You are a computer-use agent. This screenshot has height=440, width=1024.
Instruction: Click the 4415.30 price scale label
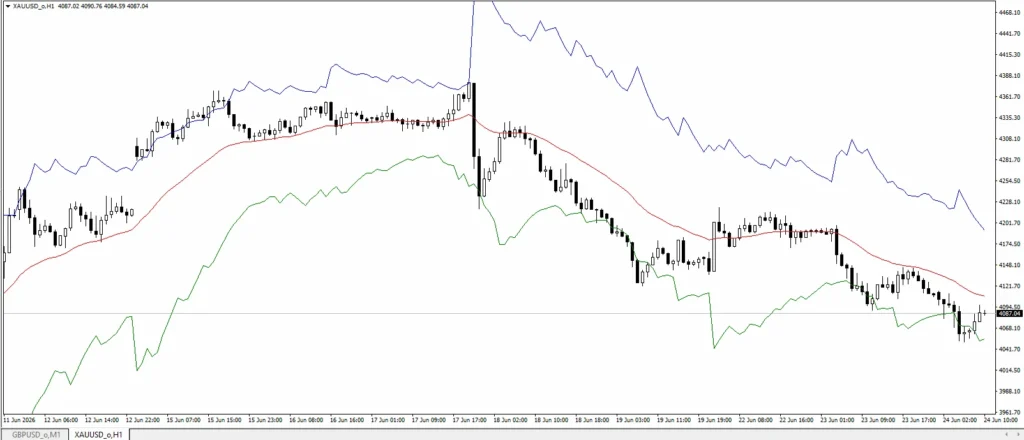pyautogui.click(x=1010, y=54)
